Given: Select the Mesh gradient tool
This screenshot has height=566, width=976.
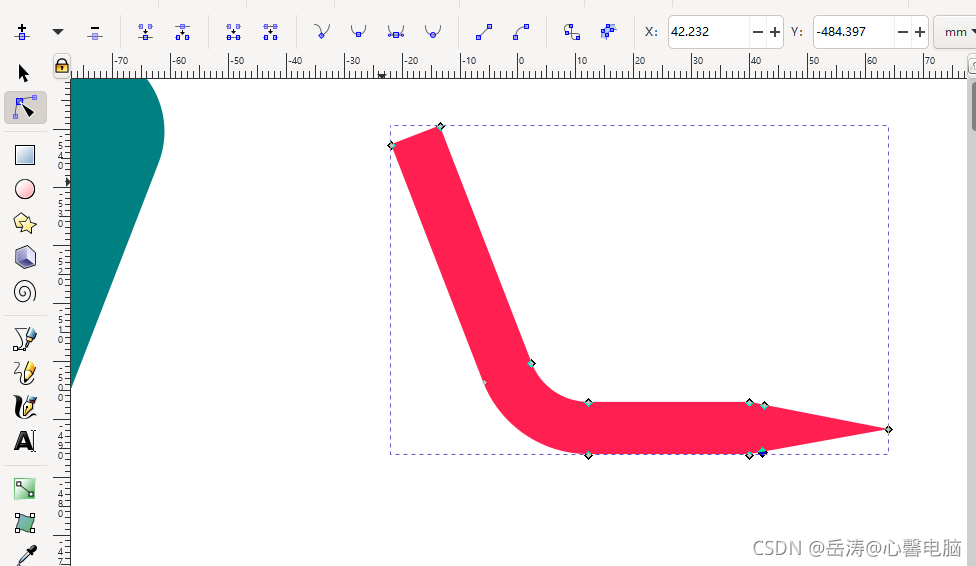Looking at the screenshot, I should (25, 523).
